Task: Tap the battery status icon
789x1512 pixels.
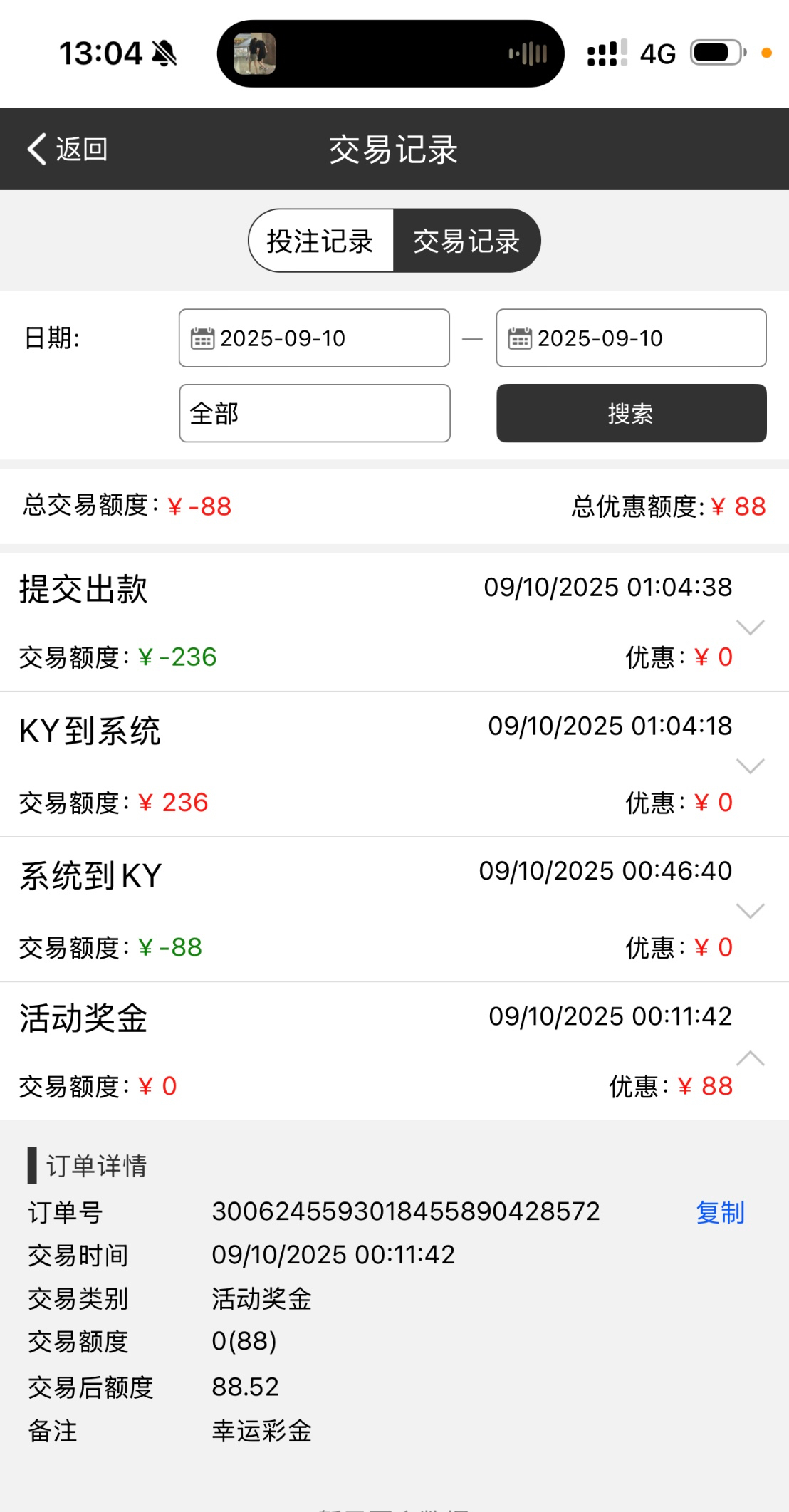Action: pos(718,53)
